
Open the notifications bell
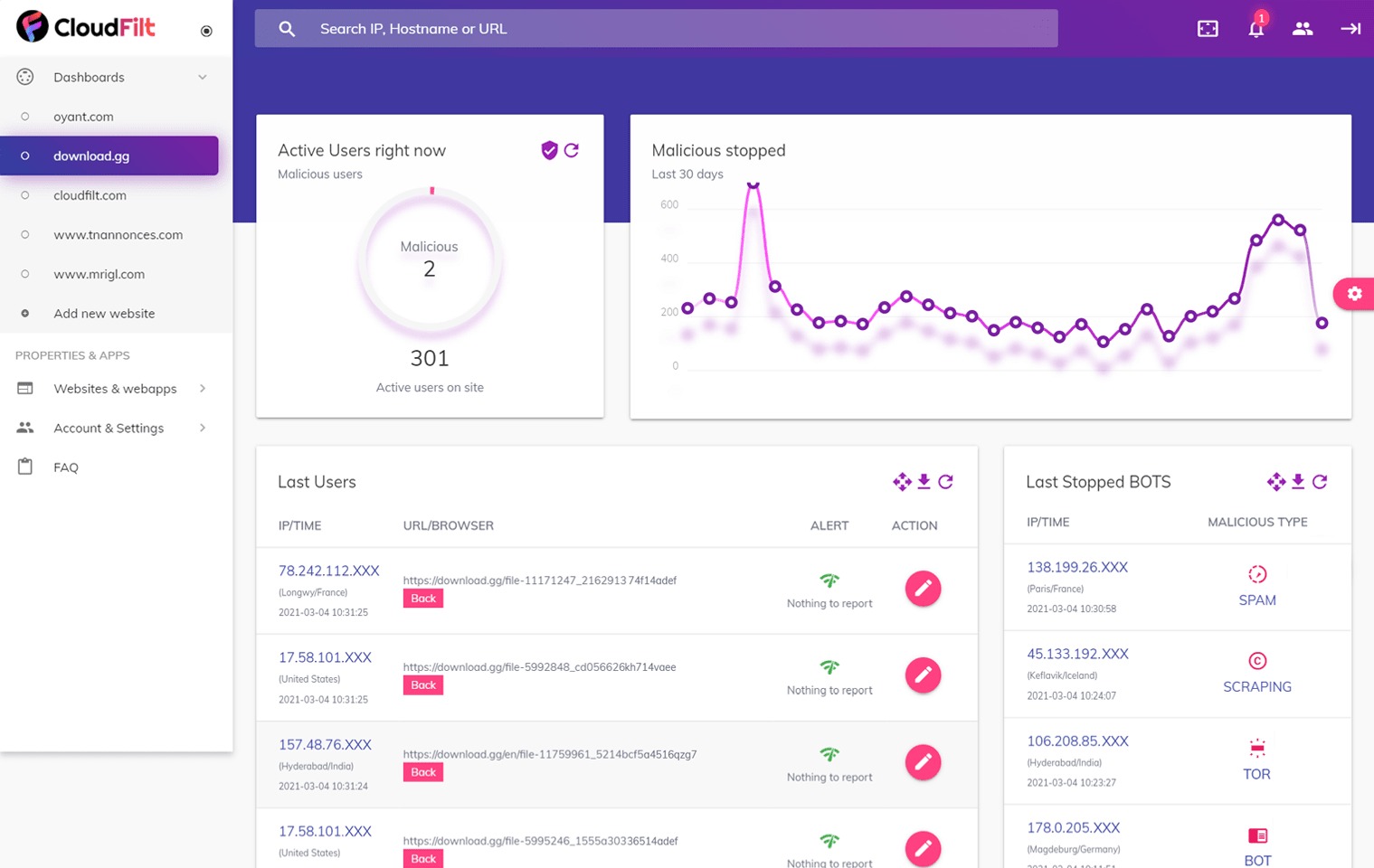click(x=1256, y=29)
